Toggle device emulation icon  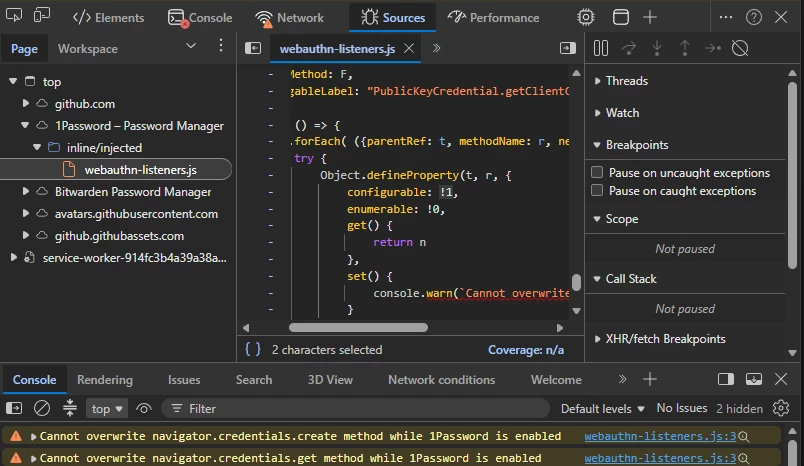pos(42,15)
